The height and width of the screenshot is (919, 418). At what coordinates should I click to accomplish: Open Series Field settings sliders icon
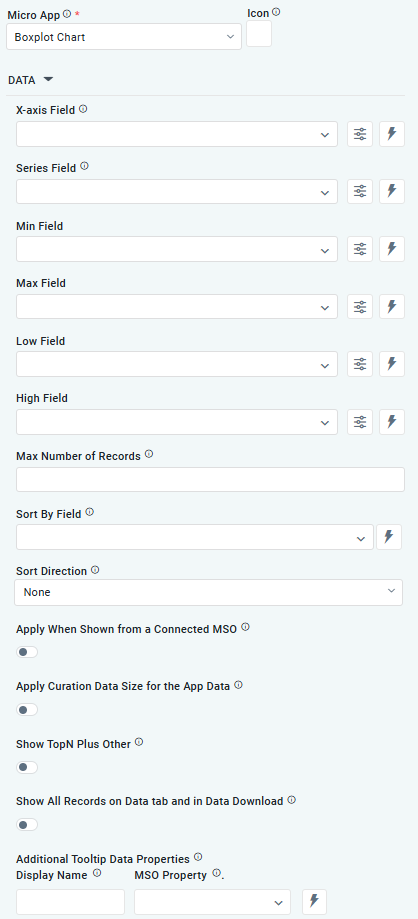pos(360,191)
